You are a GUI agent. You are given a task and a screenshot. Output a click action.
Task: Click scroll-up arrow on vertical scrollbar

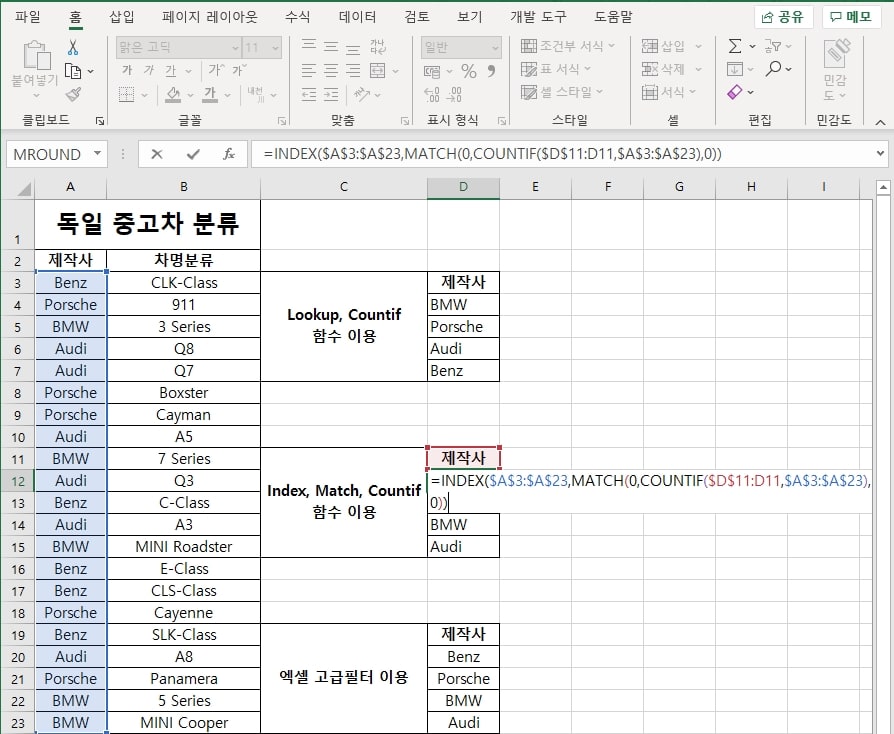[x=883, y=187]
